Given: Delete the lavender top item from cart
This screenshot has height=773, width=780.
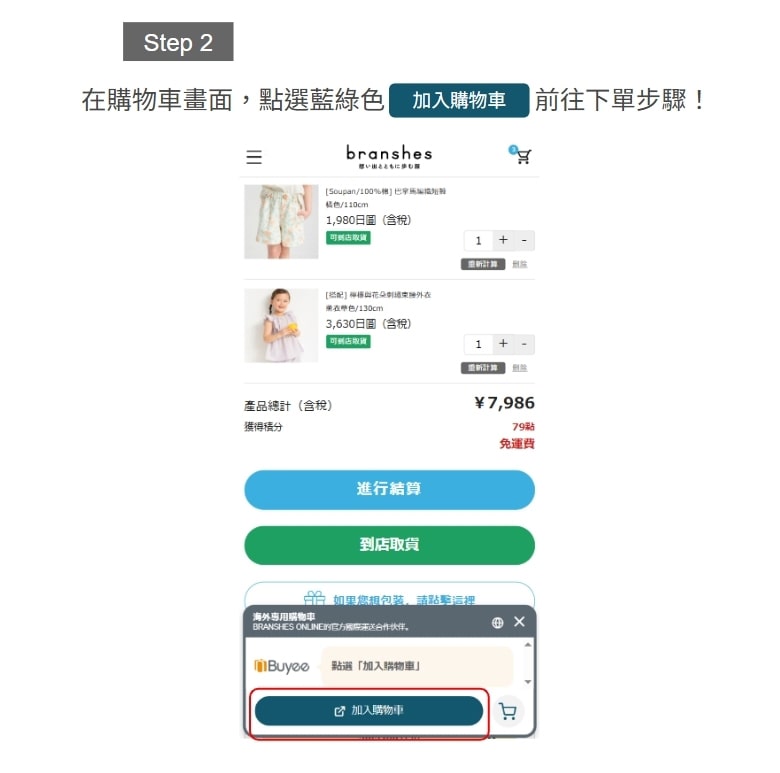Looking at the screenshot, I should tap(520, 368).
